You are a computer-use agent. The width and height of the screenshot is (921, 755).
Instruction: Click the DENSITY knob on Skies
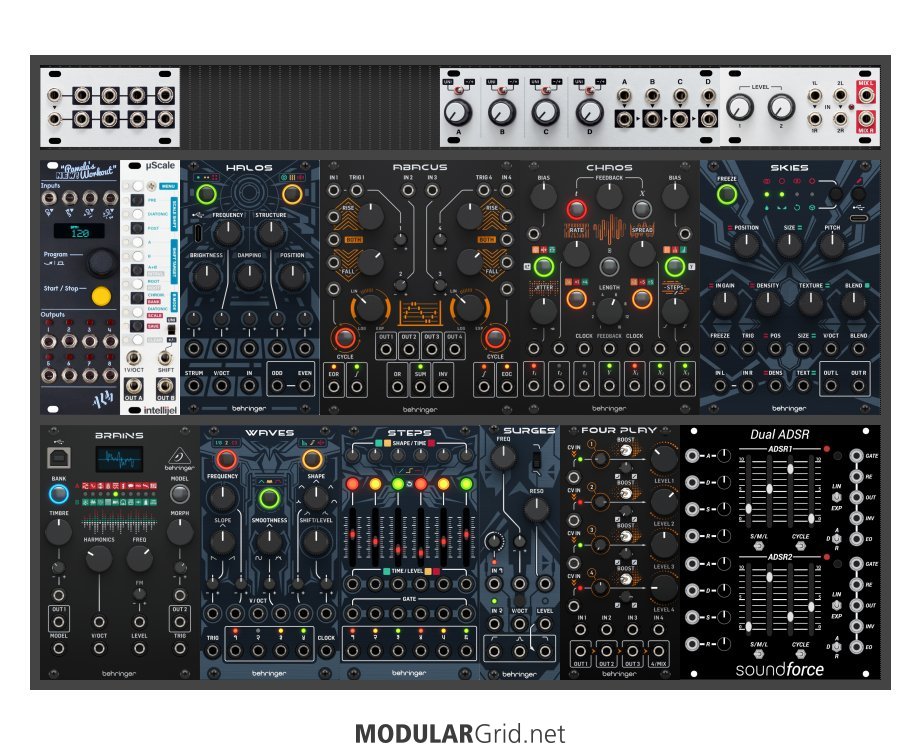click(x=767, y=304)
